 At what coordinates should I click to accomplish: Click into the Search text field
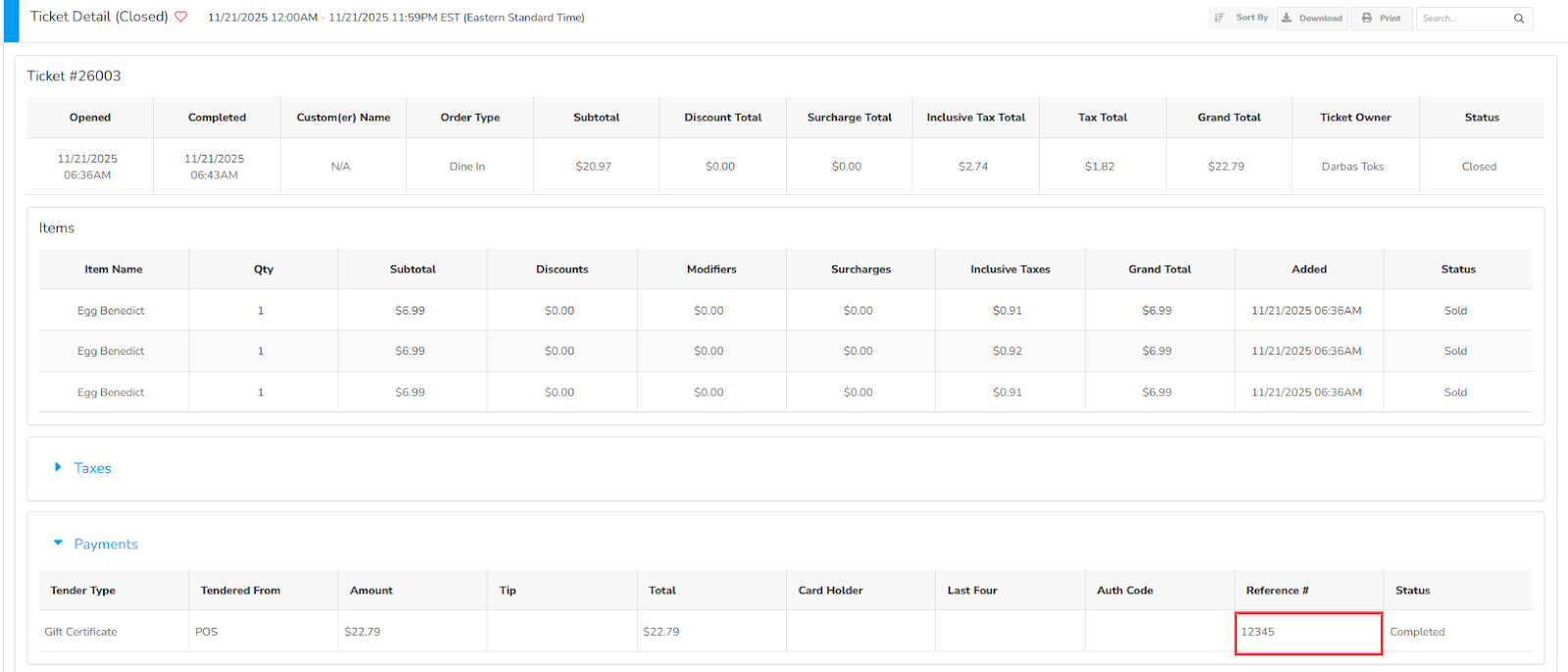tap(1462, 19)
